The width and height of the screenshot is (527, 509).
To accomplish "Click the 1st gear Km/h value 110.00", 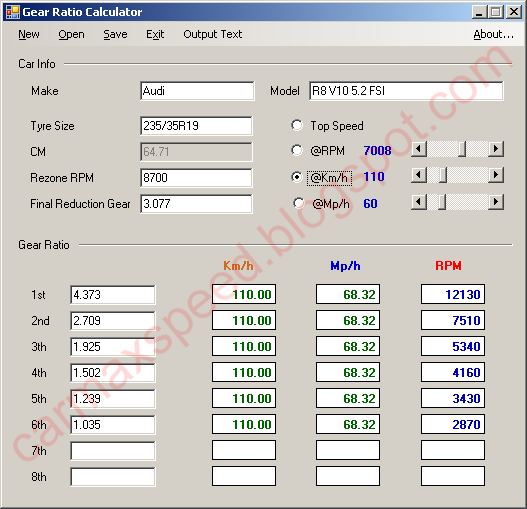I will click(x=244, y=294).
